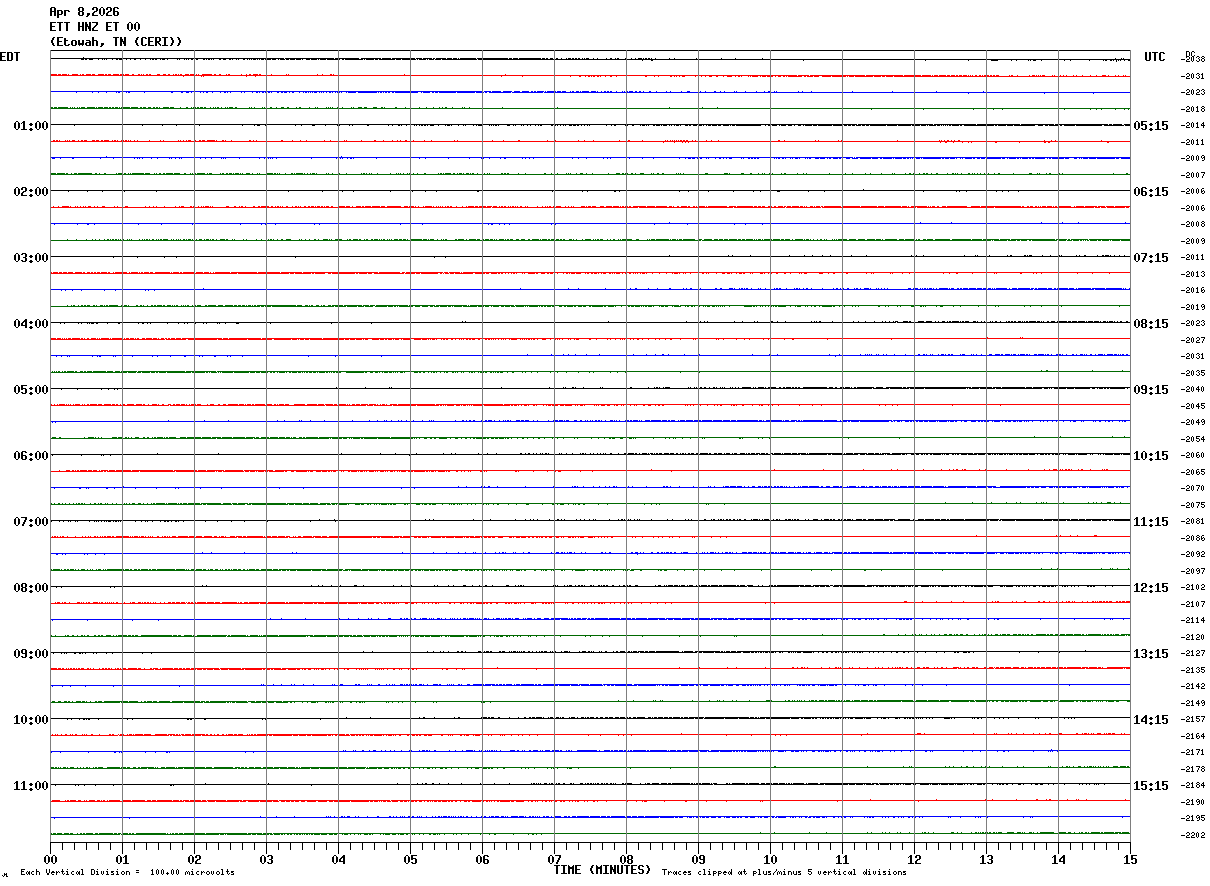Click the 05:00 EDT time label

(x=31, y=390)
